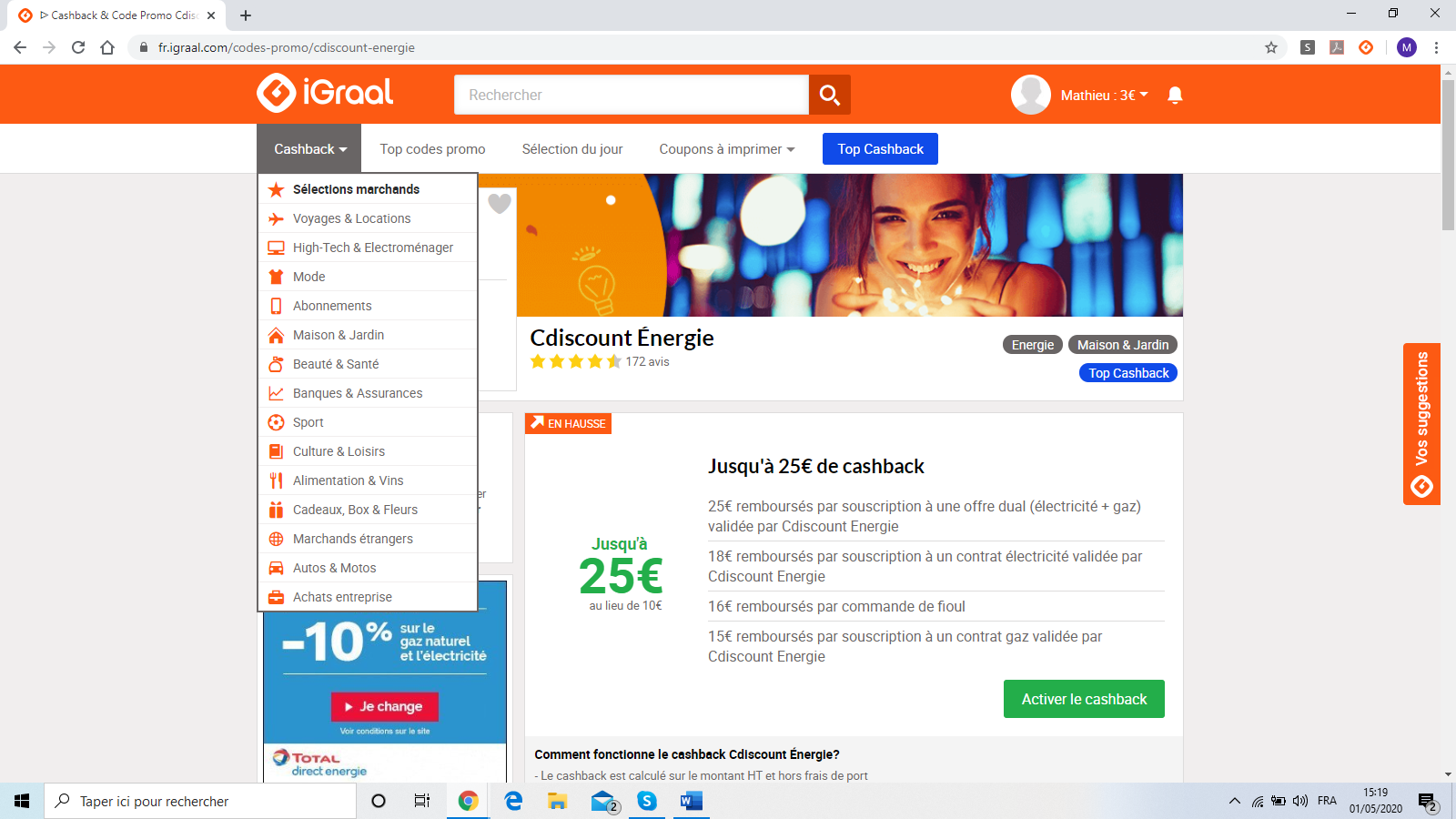Click the star icon next to Sélections marchands
The image size is (1456, 819).
pyautogui.click(x=277, y=189)
